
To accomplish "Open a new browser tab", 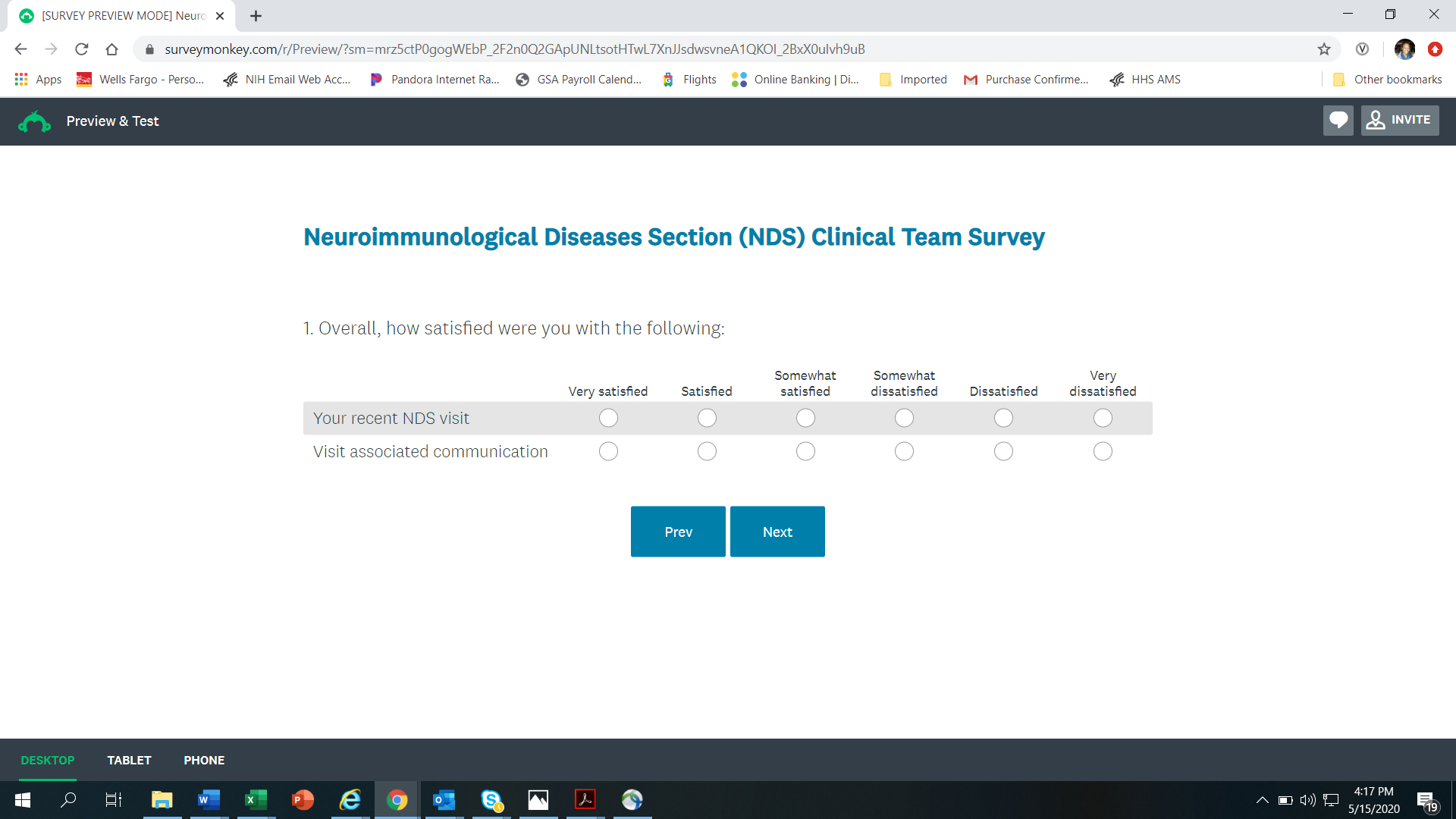I will click(x=256, y=16).
